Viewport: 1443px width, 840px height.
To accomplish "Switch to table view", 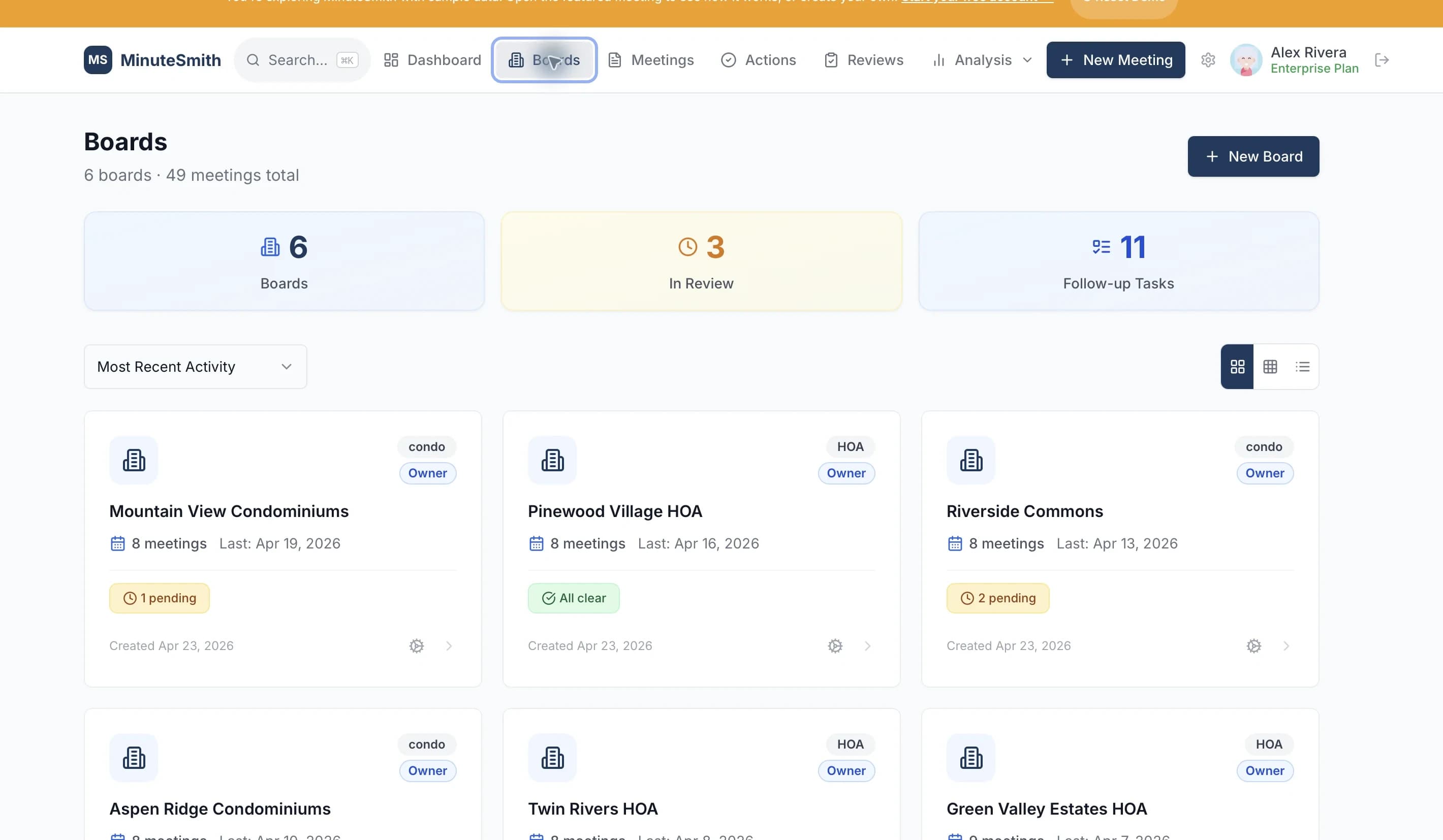I will coord(1270,367).
